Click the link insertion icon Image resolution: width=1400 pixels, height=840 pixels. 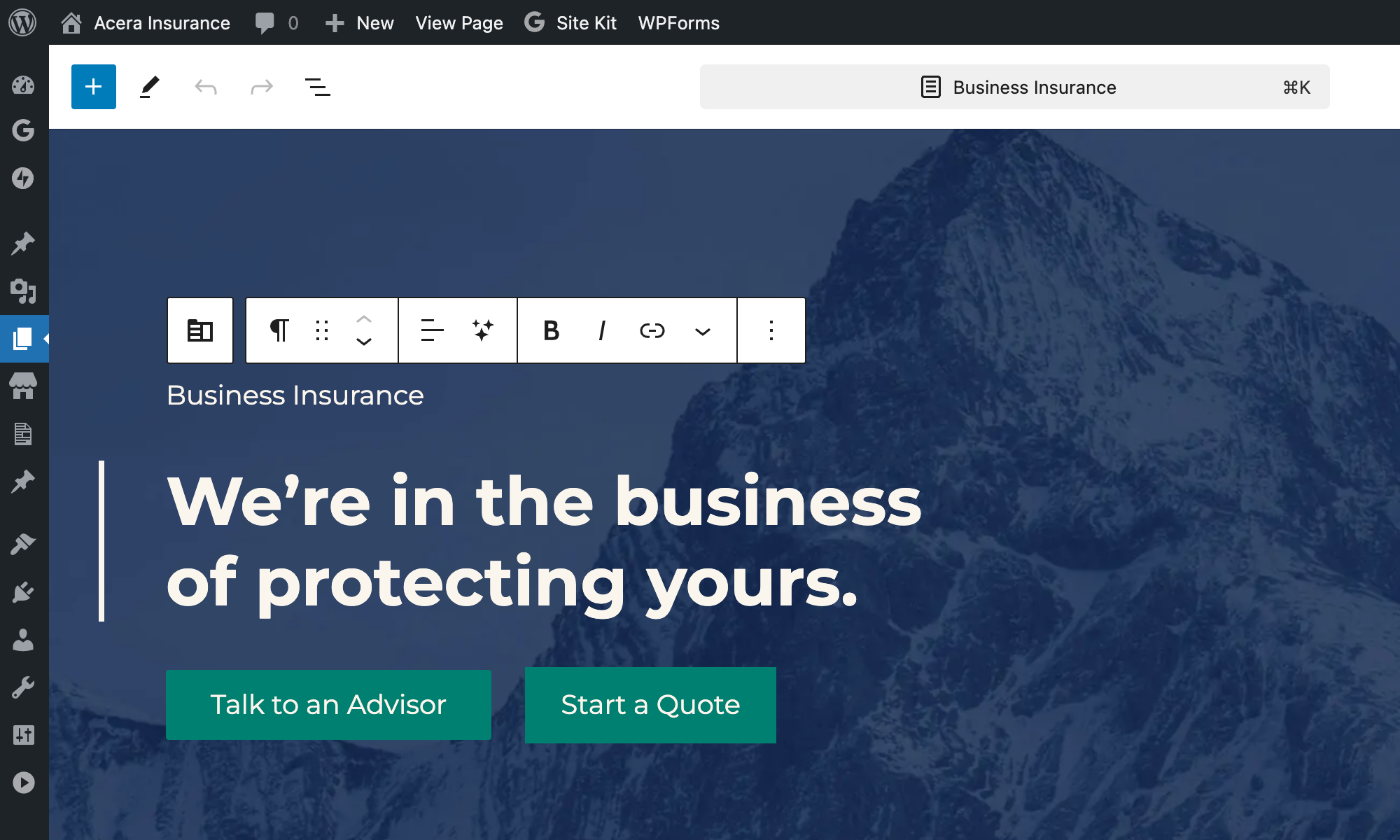point(650,330)
